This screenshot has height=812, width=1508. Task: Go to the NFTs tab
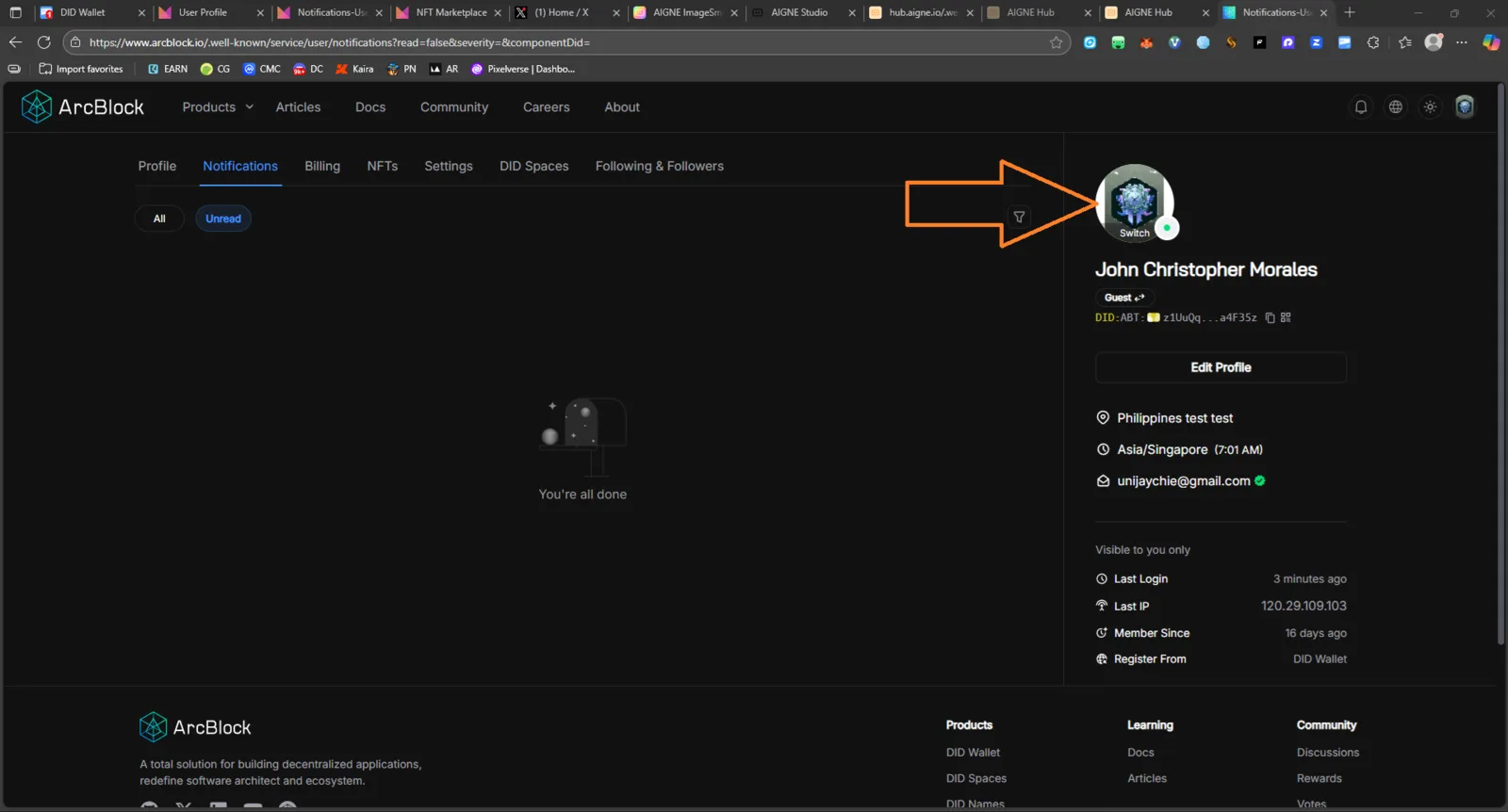[383, 166]
